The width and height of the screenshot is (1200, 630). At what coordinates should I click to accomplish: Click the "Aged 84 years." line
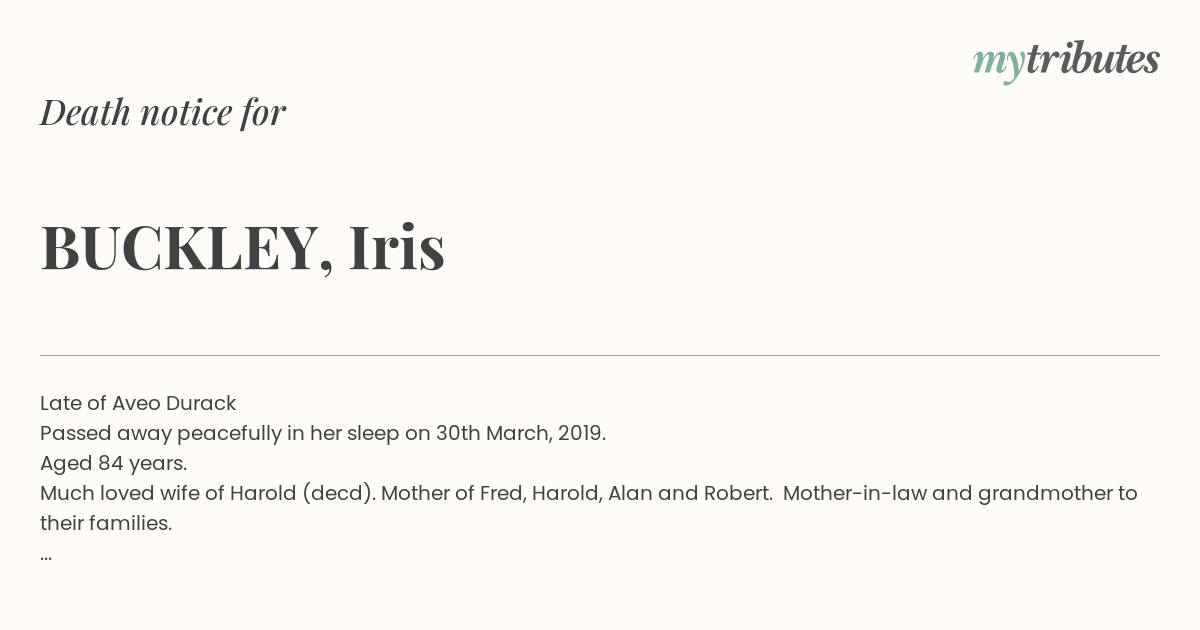tap(114, 464)
